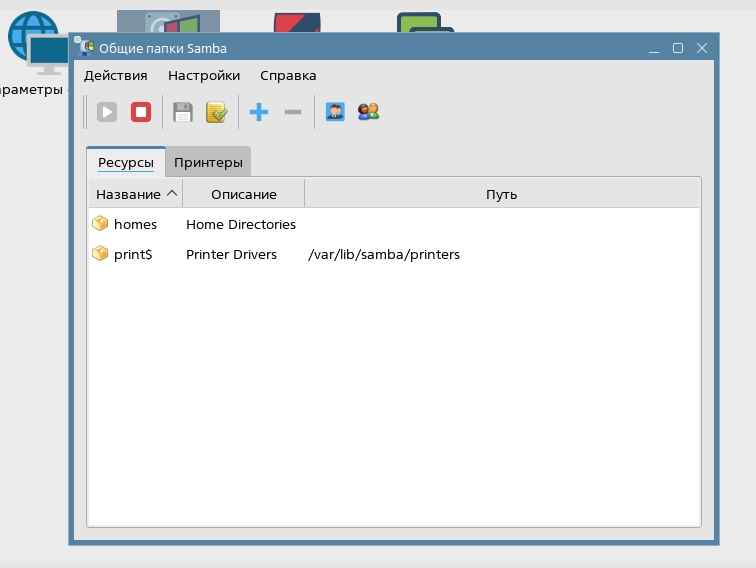
Task: Switch to the Принтеры tab
Action: pyautogui.click(x=208, y=162)
